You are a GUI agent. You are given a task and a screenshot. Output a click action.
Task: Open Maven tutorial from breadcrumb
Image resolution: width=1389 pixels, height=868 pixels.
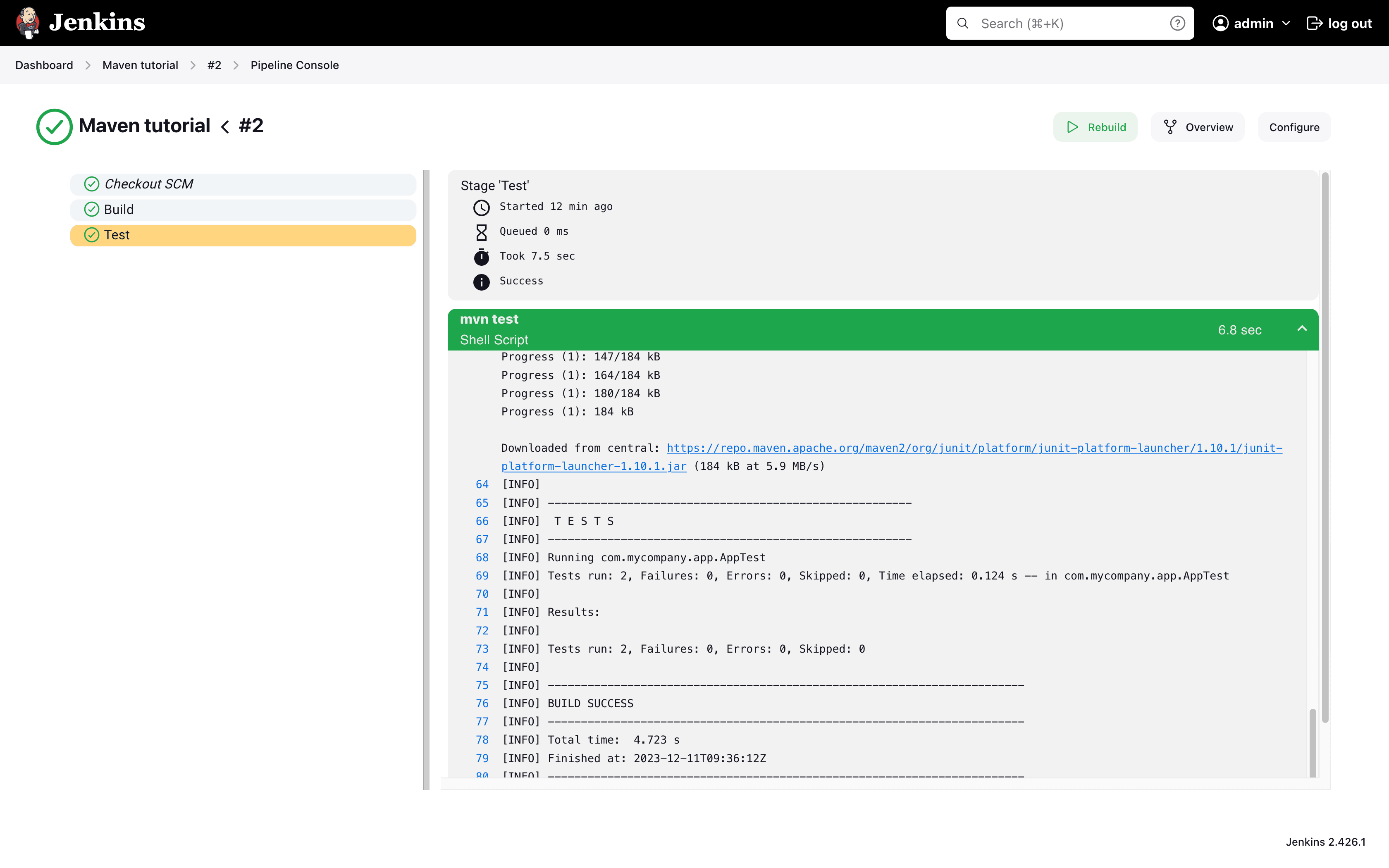pos(140,65)
